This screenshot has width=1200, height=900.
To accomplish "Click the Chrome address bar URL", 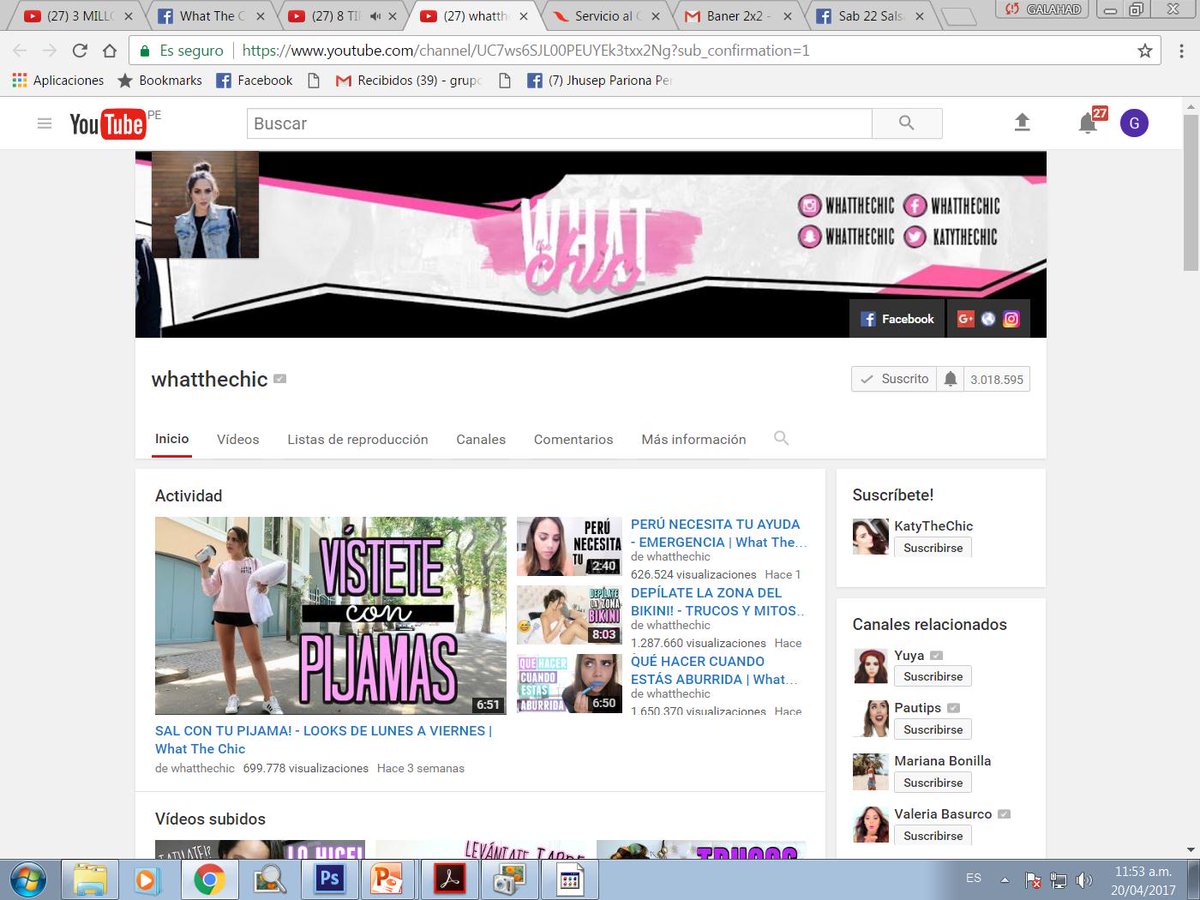I will [x=526, y=51].
